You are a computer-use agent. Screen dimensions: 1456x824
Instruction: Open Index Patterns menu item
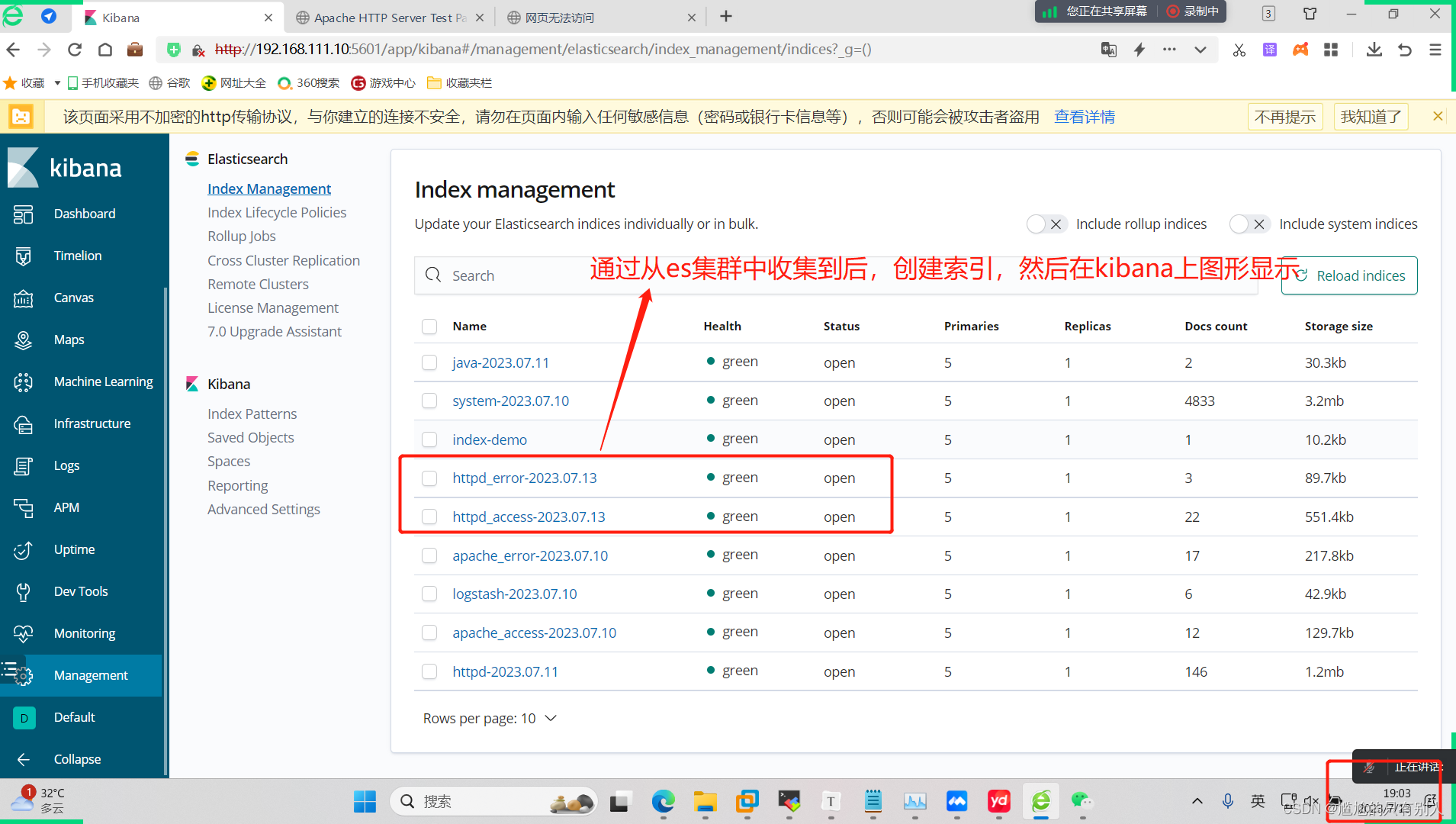click(252, 414)
